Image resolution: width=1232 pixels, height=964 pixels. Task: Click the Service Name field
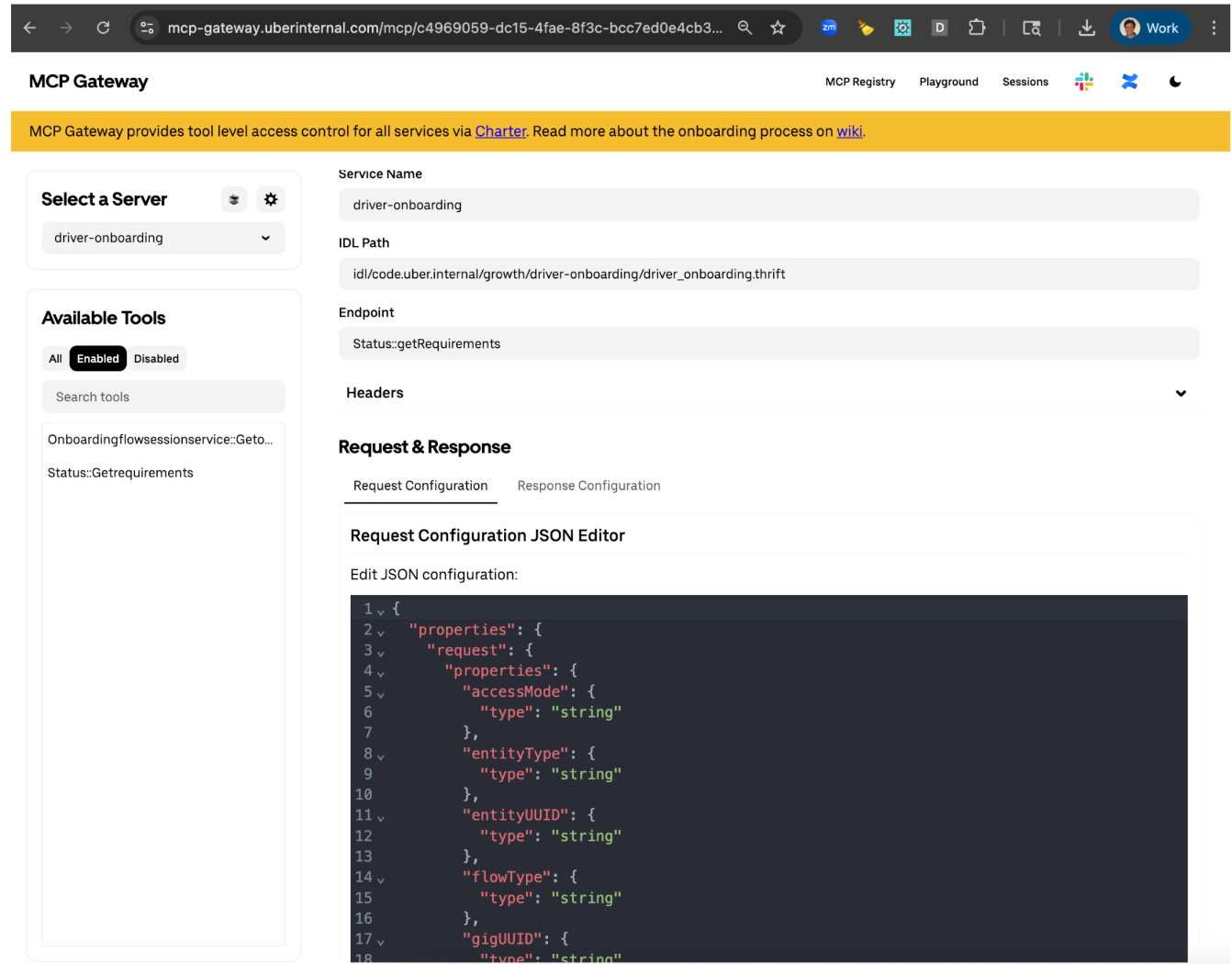(x=768, y=205)
